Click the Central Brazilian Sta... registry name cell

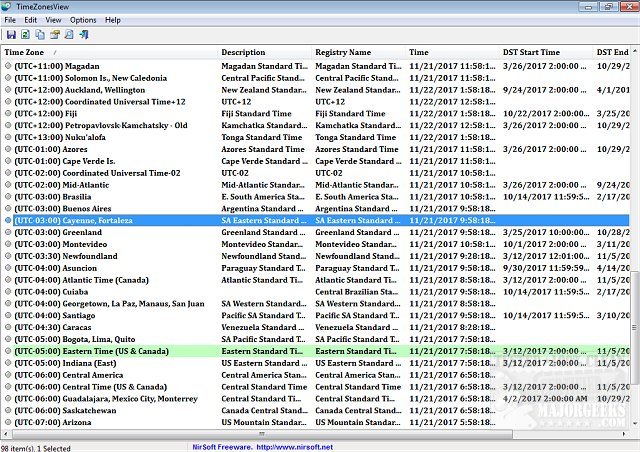click(x=356, y=292)
